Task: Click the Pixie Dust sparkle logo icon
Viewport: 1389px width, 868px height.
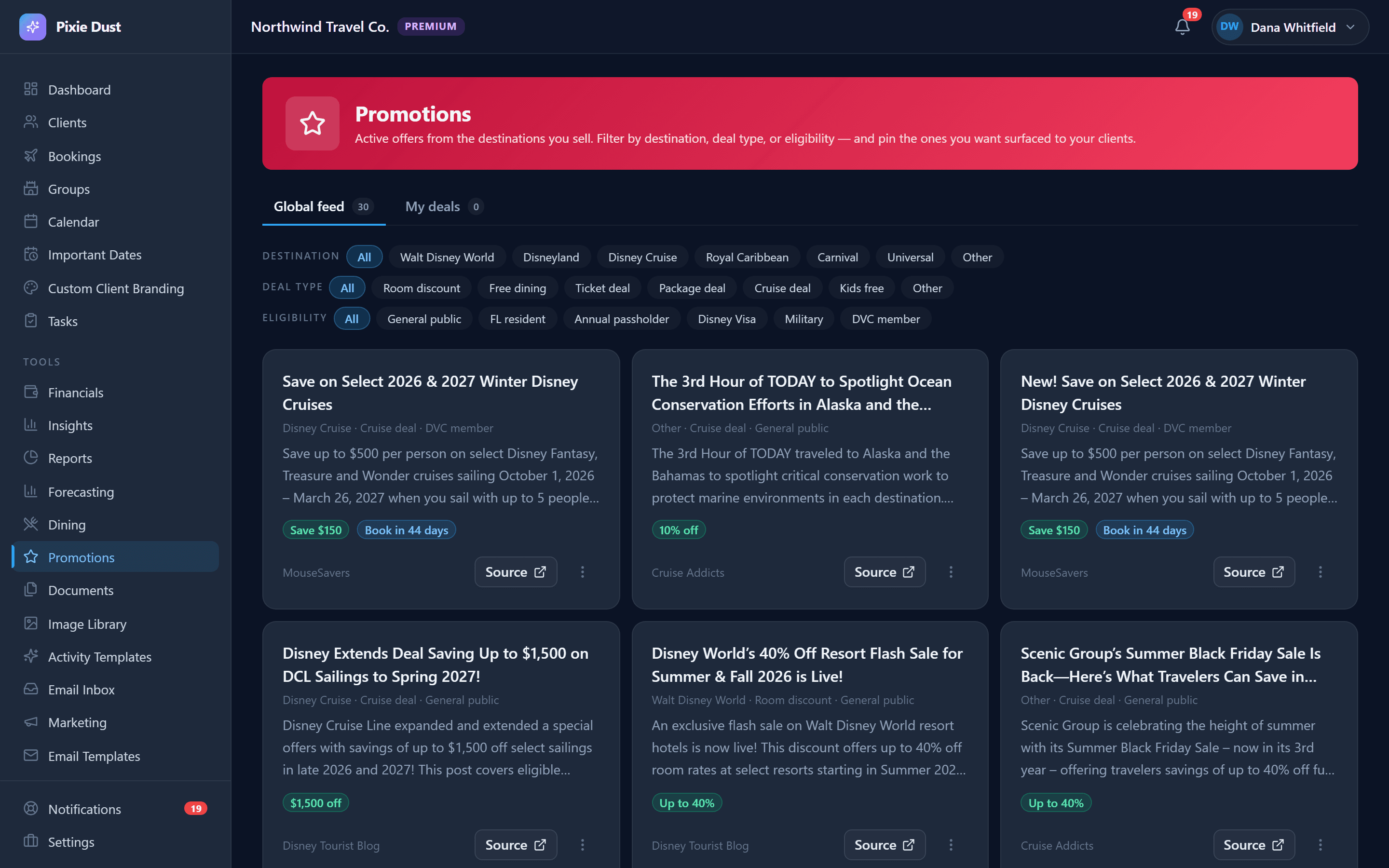Action: click(x=33, y=27)
